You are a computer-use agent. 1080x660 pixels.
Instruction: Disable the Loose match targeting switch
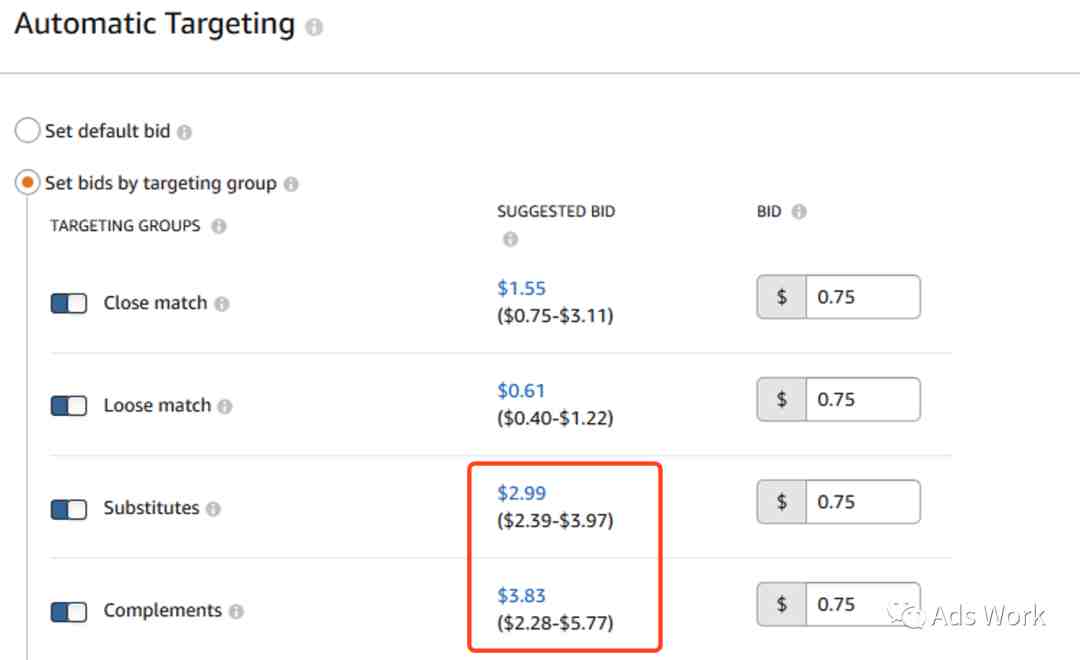point(69,406)
